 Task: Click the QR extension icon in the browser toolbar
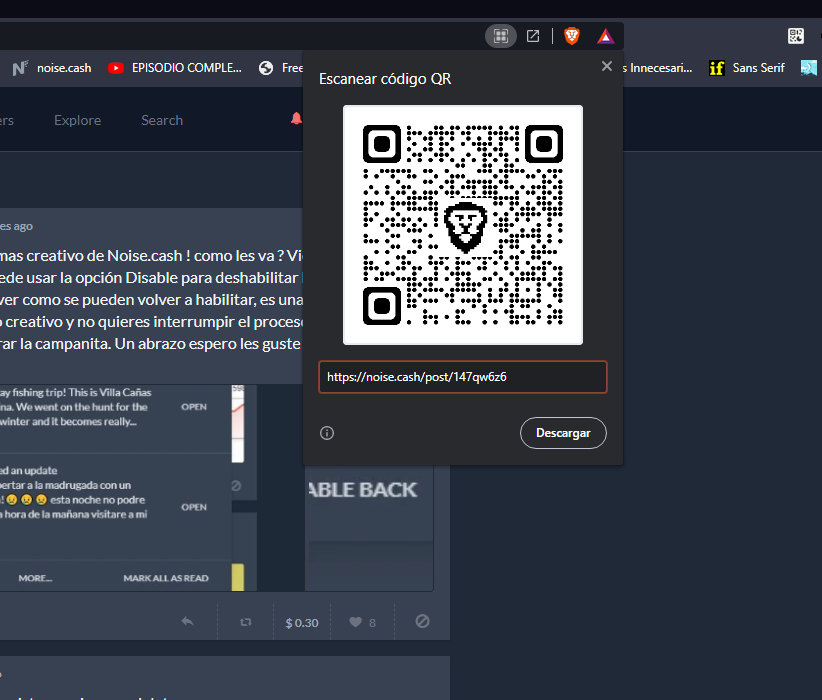[795, 36]
